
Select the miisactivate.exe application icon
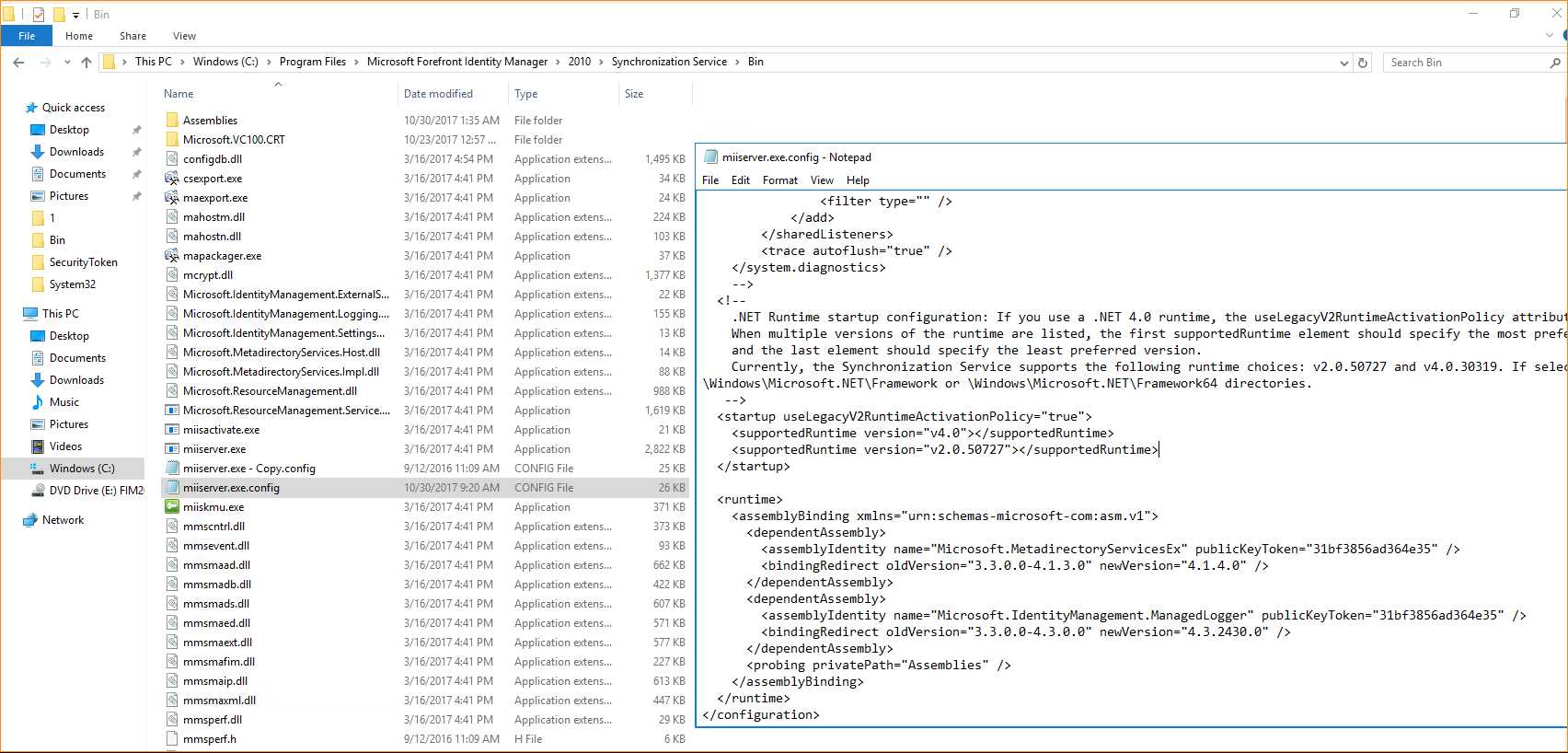(171, 430)
